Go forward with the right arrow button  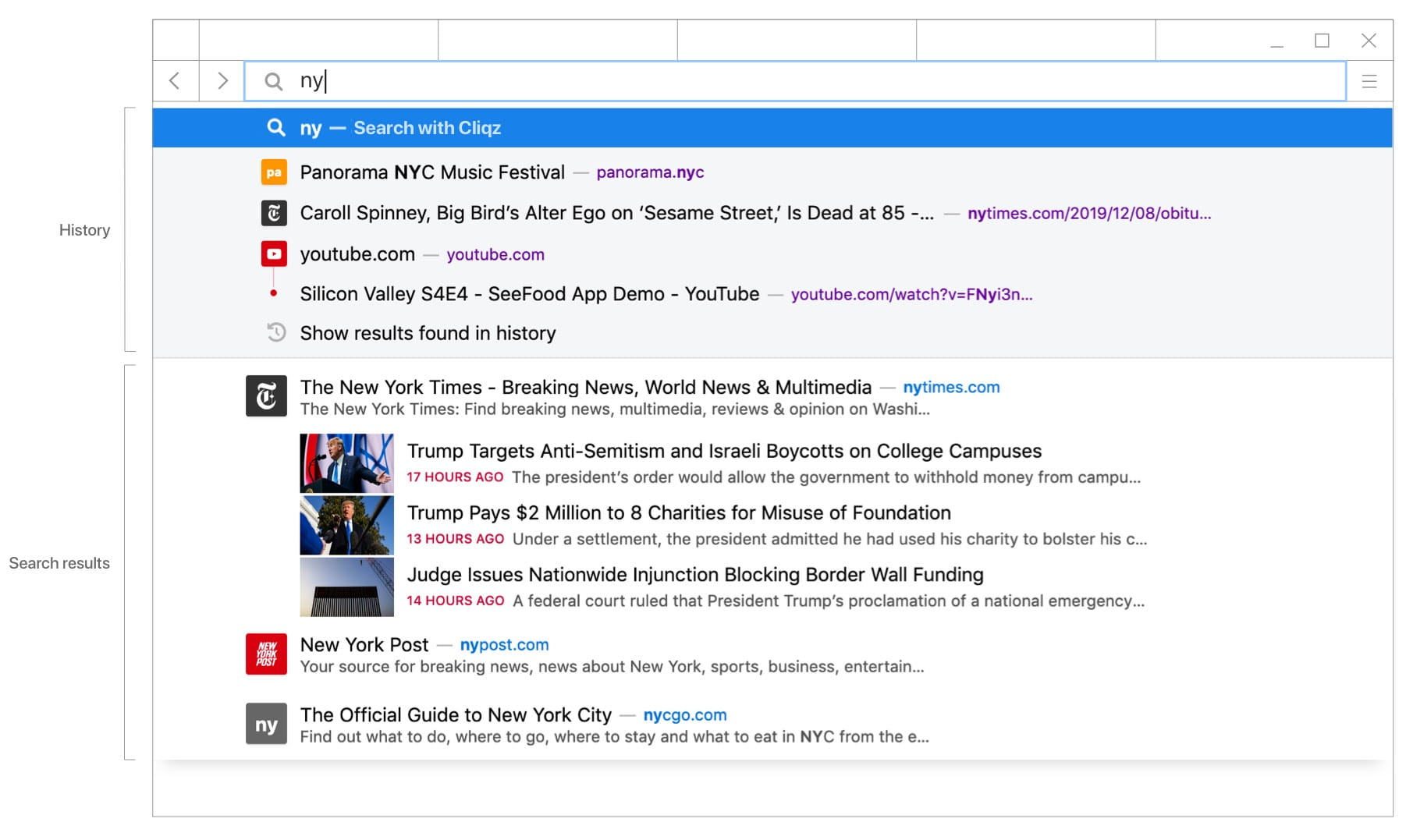pyautogui.click(x=222, y=81)
